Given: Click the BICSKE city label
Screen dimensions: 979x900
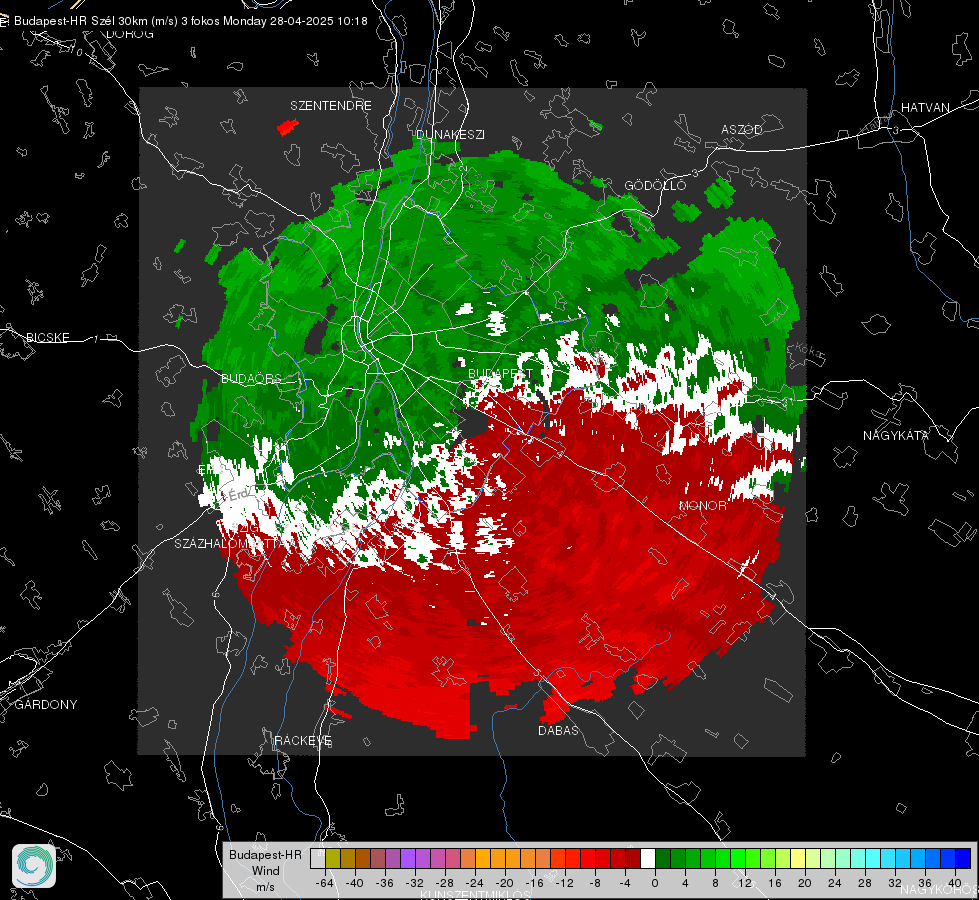Looking at the screenshot, I should 48,337.
